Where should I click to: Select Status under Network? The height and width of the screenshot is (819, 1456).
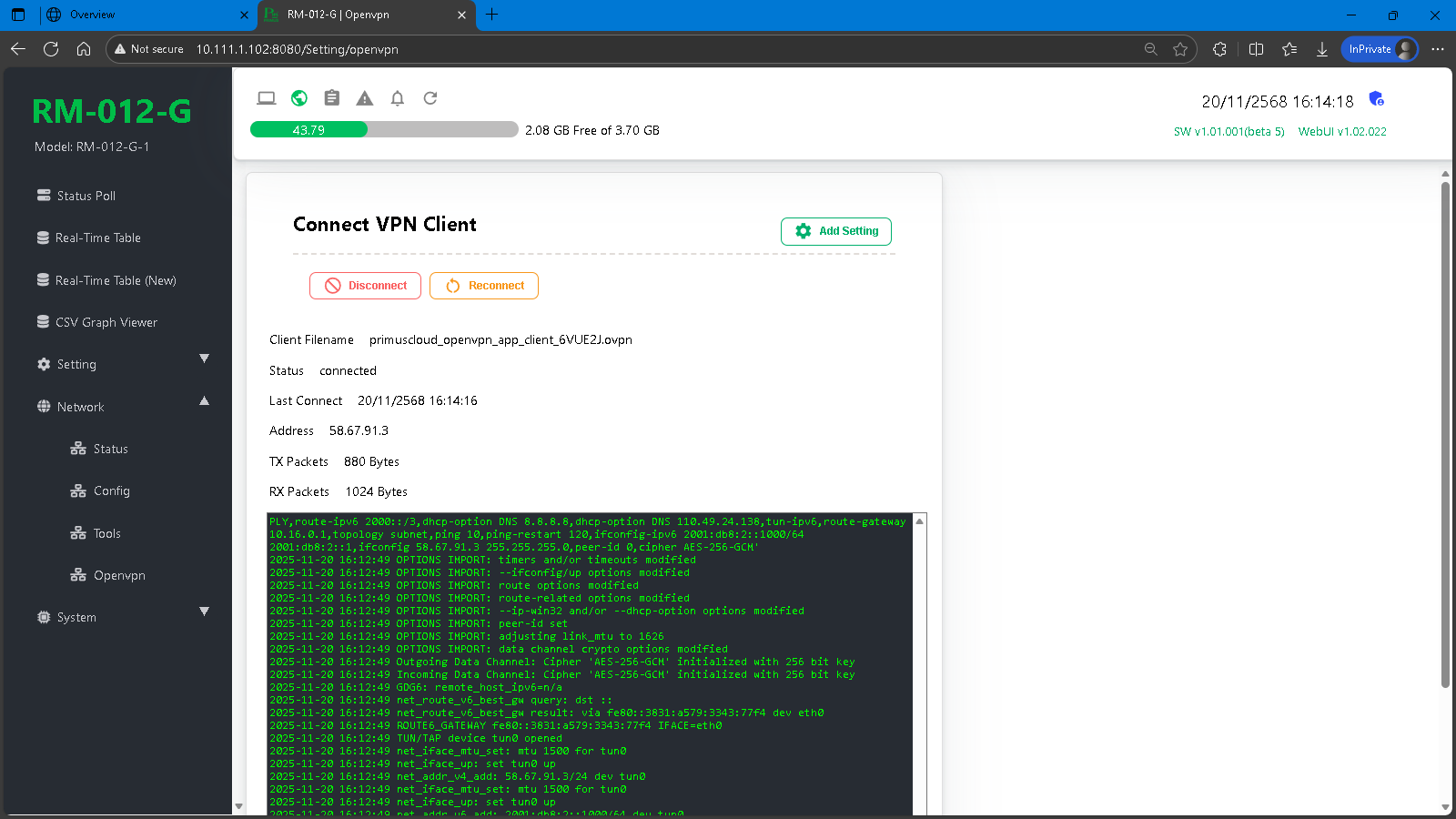coord(99,449)
